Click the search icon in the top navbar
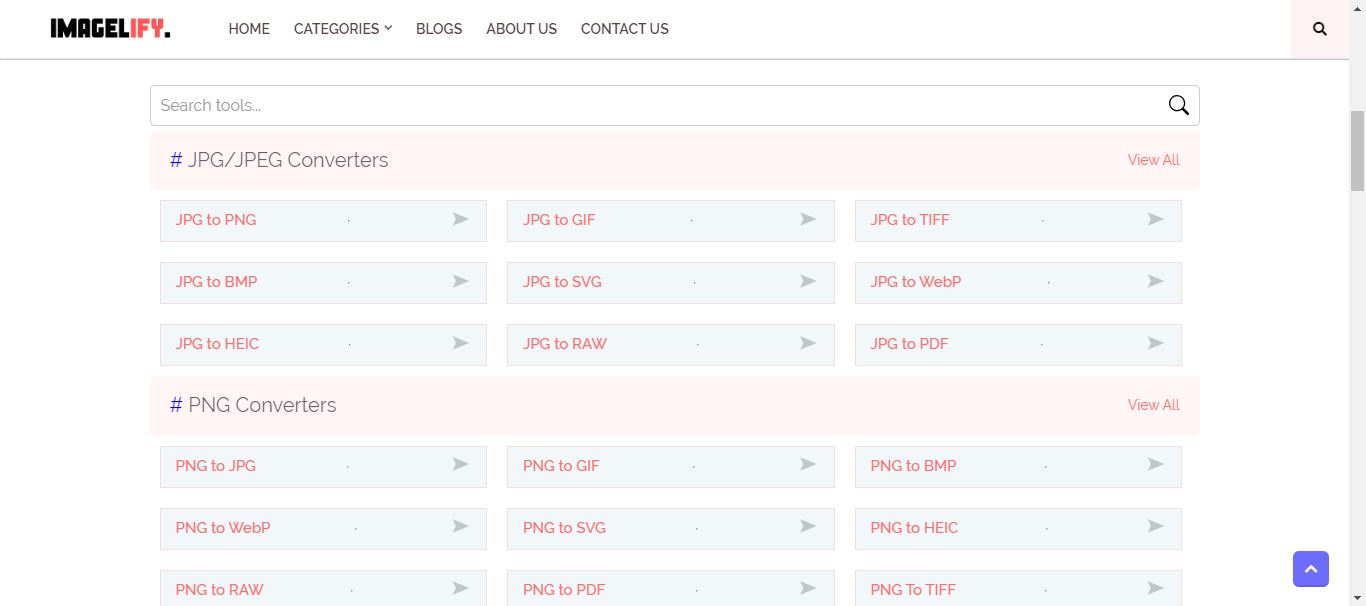The height and width of the screenshot is (606, 1366). point(1319,28)
